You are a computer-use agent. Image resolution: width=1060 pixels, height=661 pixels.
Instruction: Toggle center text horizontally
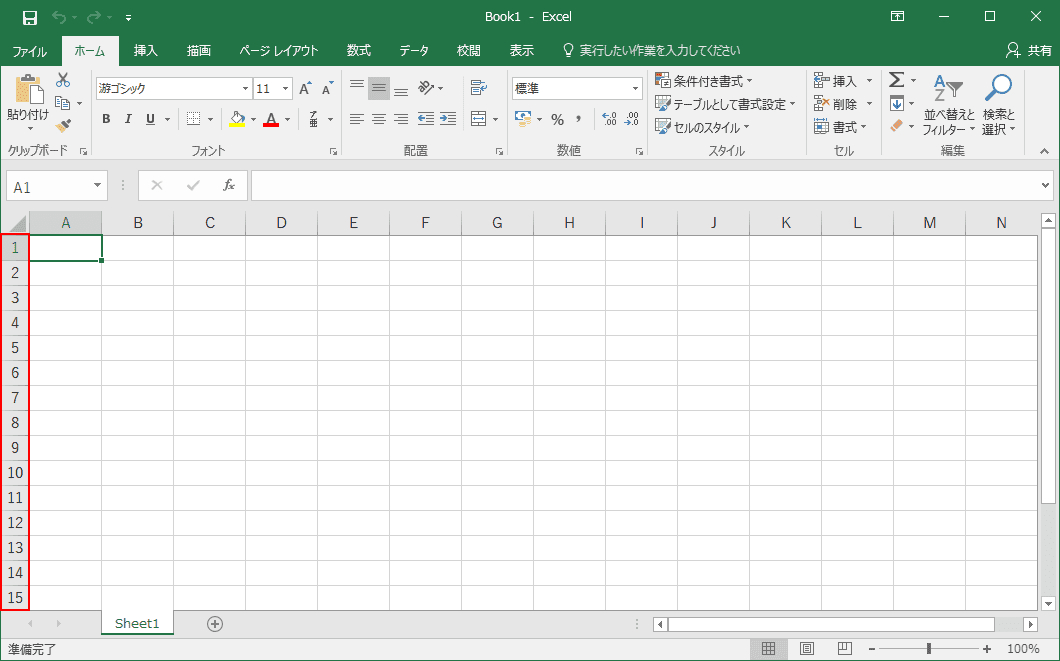[x=379, y=119]
